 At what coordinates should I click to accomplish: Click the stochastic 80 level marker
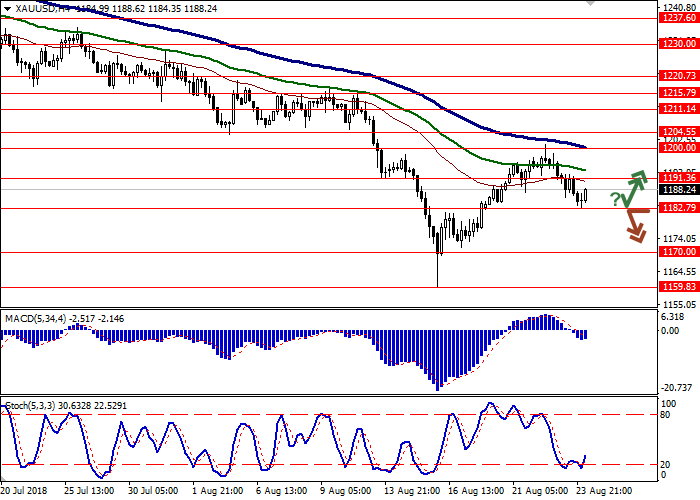pos(666,414)
